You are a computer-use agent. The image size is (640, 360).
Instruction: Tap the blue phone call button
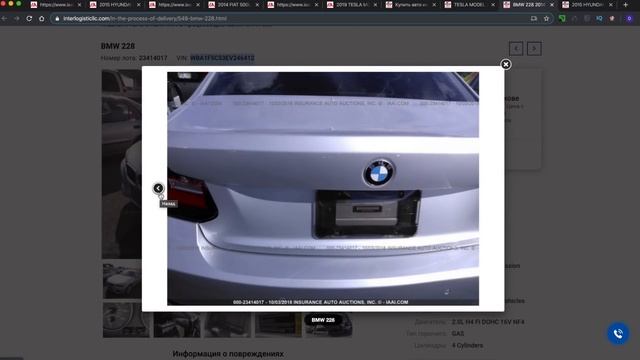618,333
